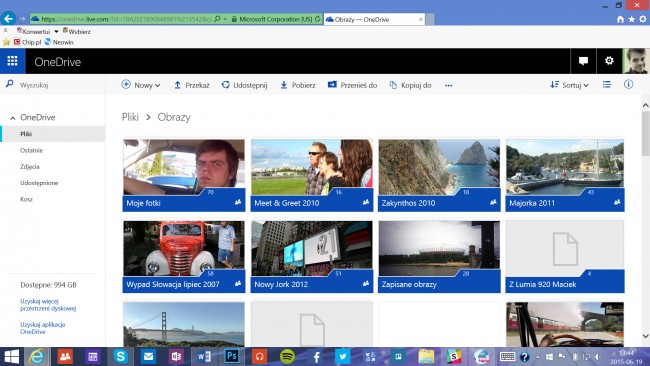Open the more options ellipsis
Viewport: 650px width, 366px height.
pos(449,85)
